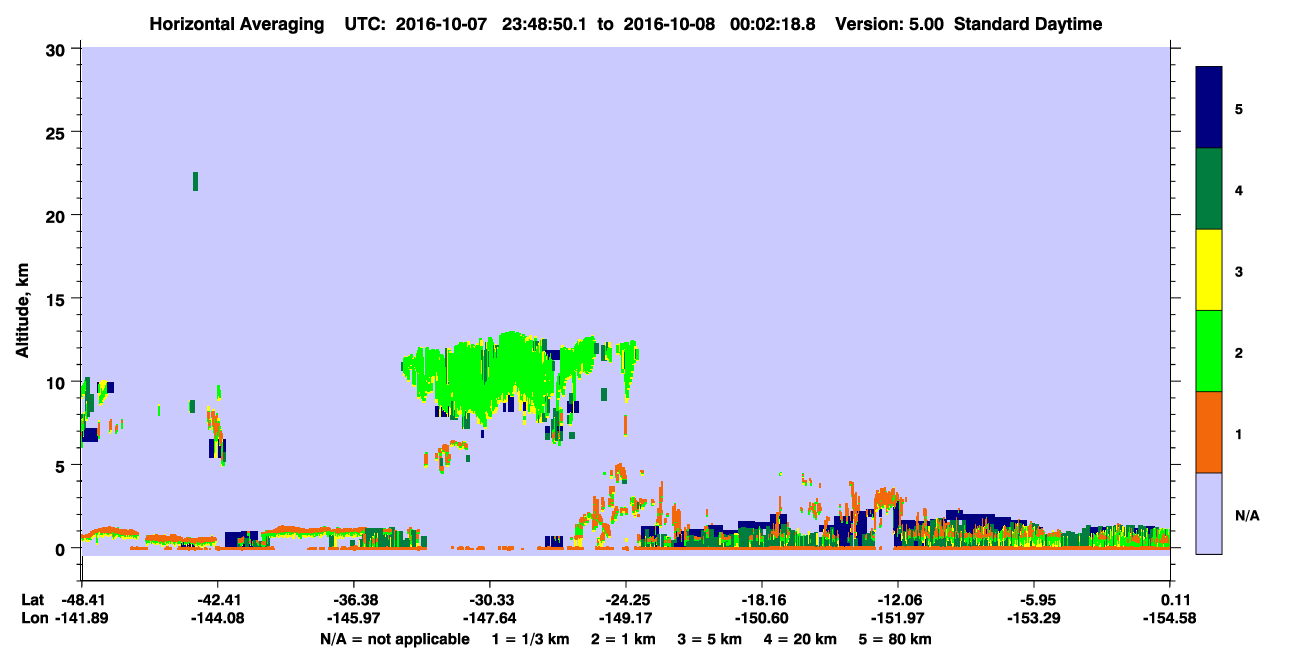Click the latitude value -12.06
Viewport: 1300px width, 667px height.
click(898, 600)
